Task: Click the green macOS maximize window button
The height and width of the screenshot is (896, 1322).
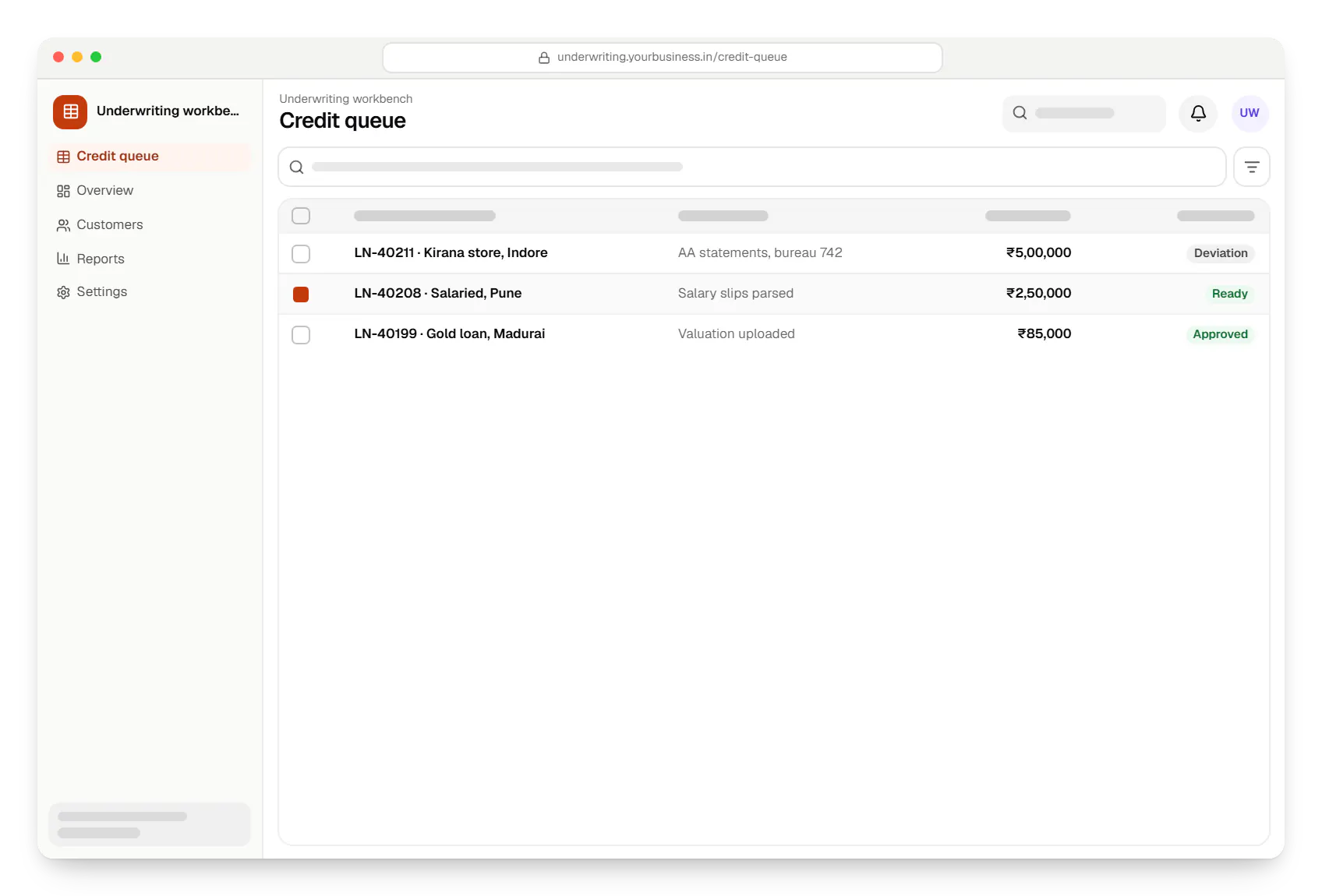Action: (96, 57)
